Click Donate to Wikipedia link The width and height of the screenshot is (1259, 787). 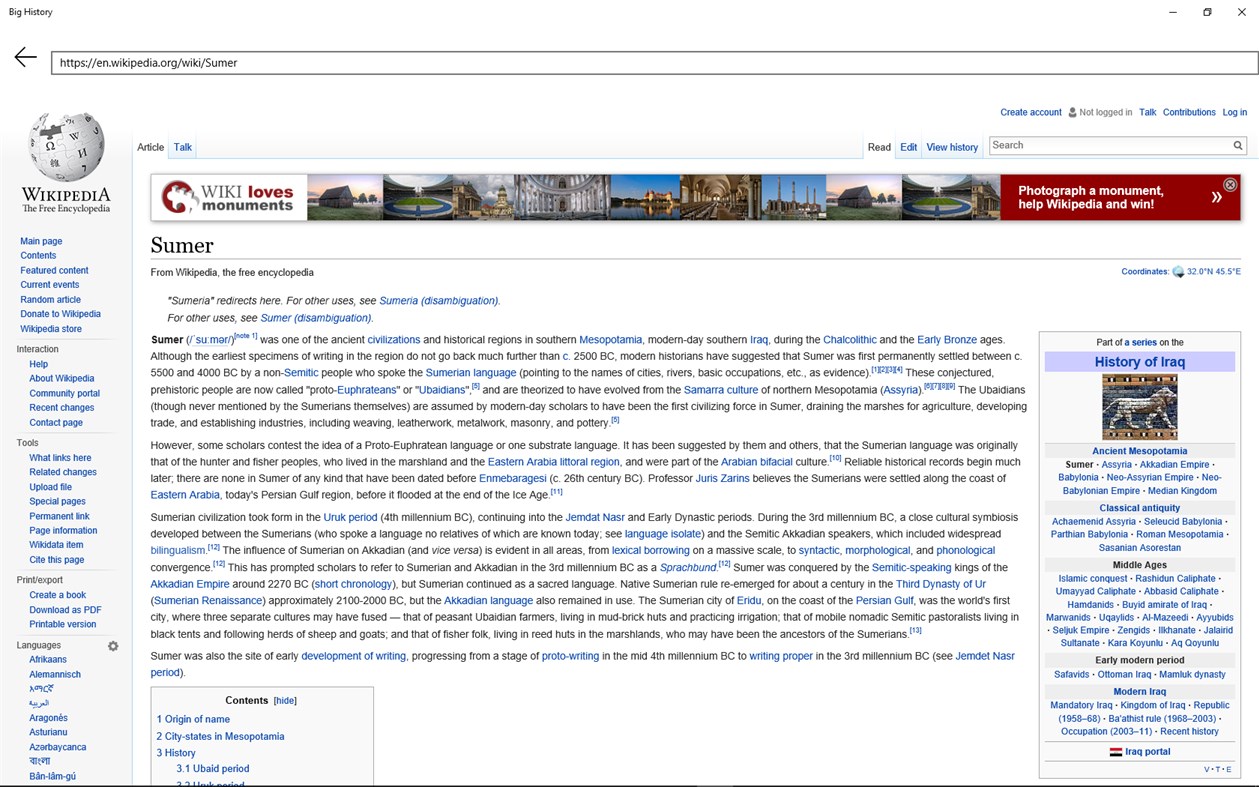[60, 314]
